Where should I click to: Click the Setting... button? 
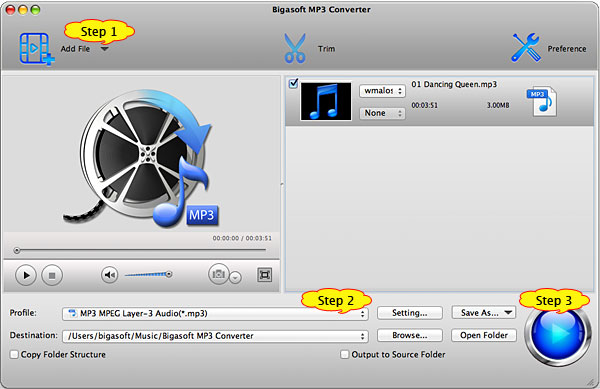(410, 313)
